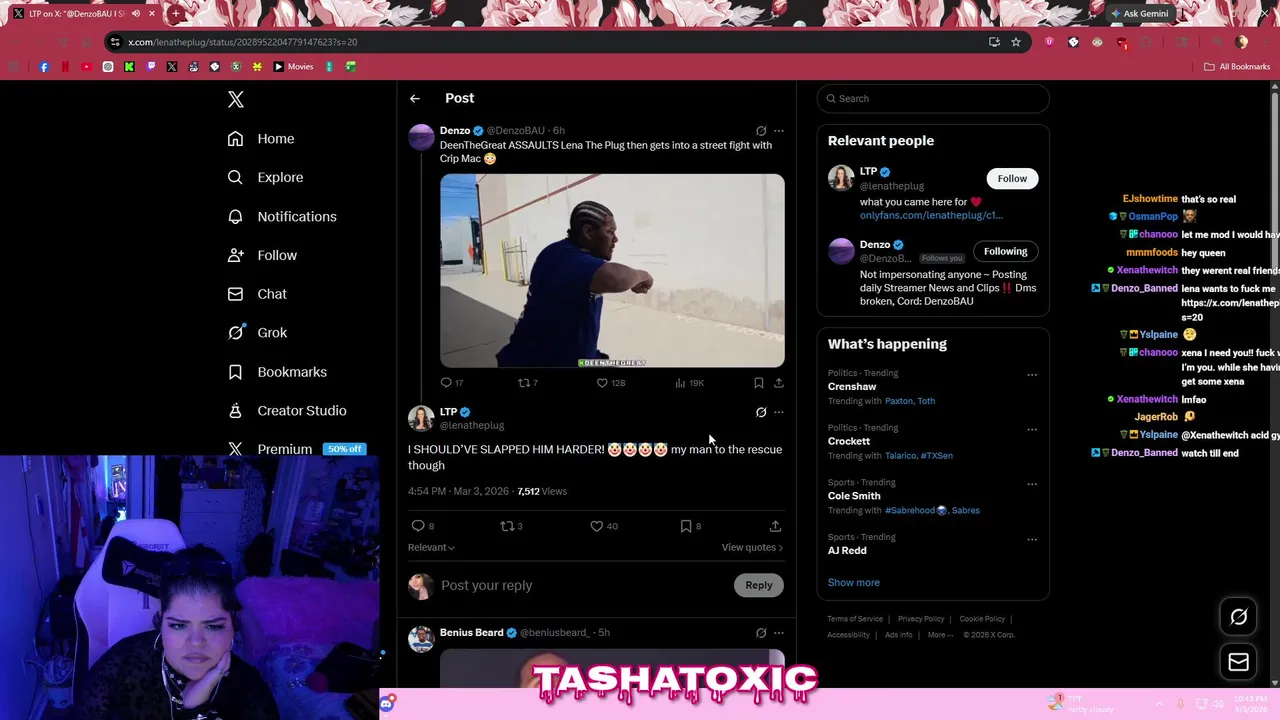Image resolution: width=1280 pixels, height=720 pixels.
Task: Open Chat in the sidebar
Action: point(257,295)
